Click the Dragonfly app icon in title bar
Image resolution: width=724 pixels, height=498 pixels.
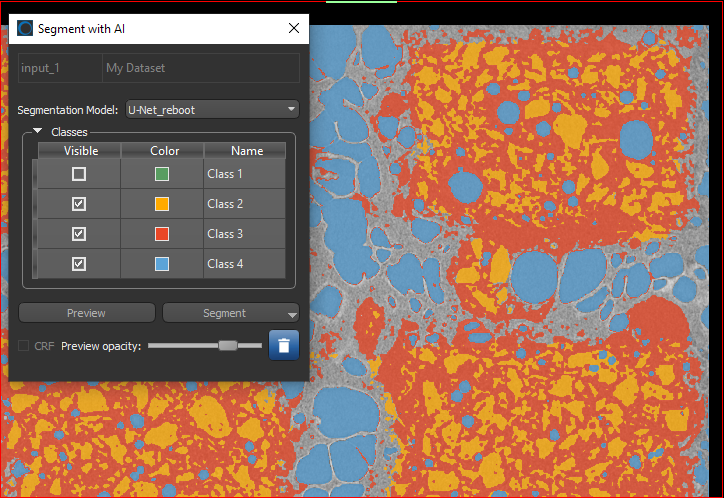pos(25,28)
